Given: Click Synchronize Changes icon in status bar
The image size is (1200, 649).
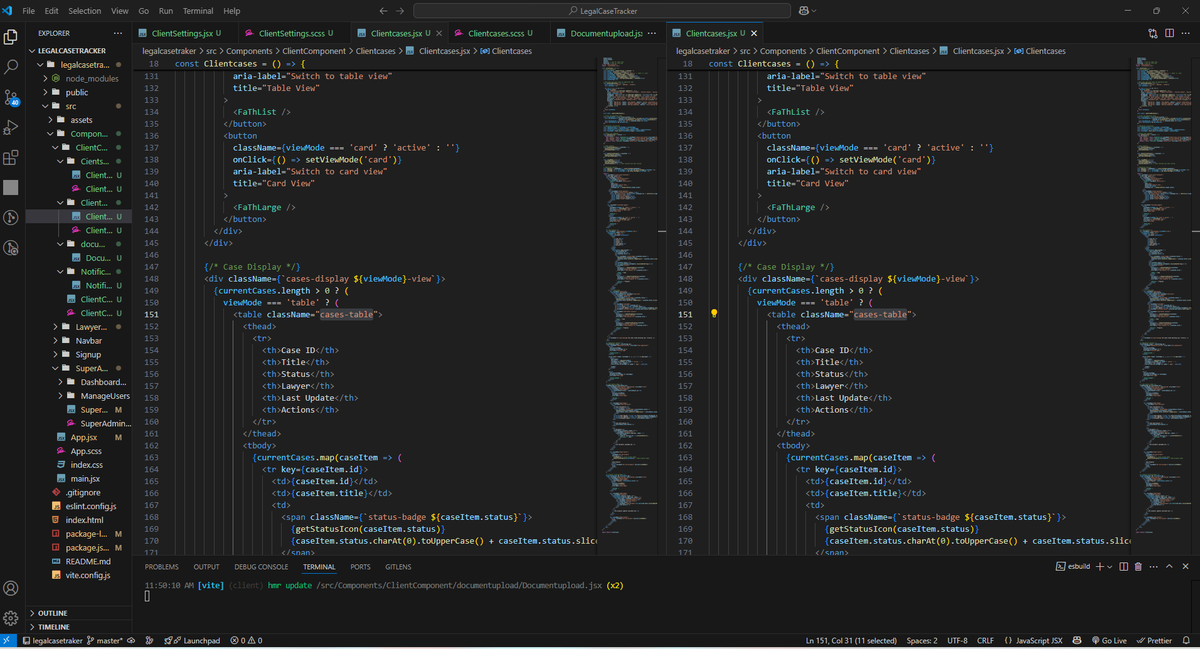Looking at the screenshot, I should 133,640.
